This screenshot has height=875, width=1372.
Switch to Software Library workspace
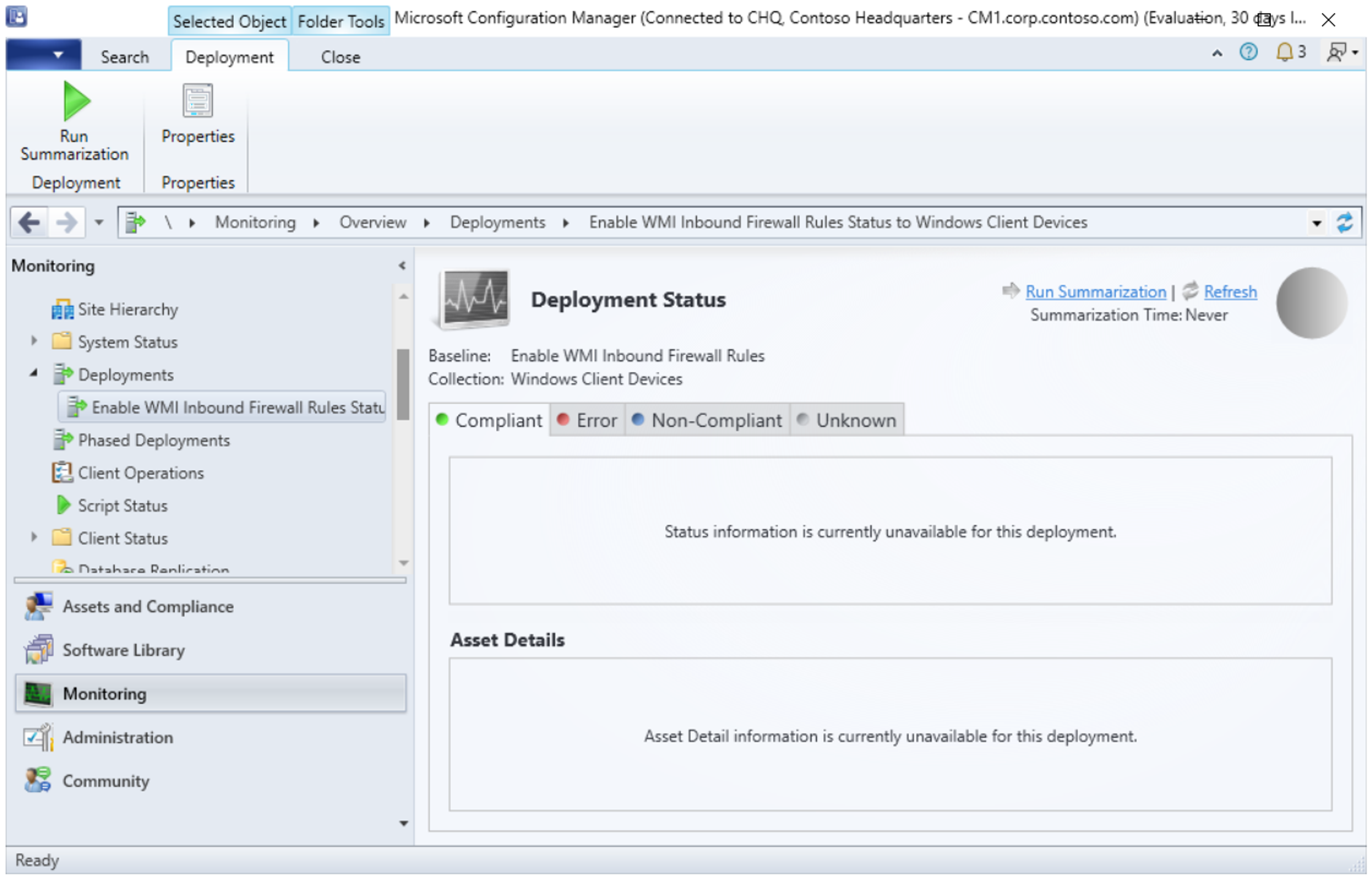pos(210,651)
